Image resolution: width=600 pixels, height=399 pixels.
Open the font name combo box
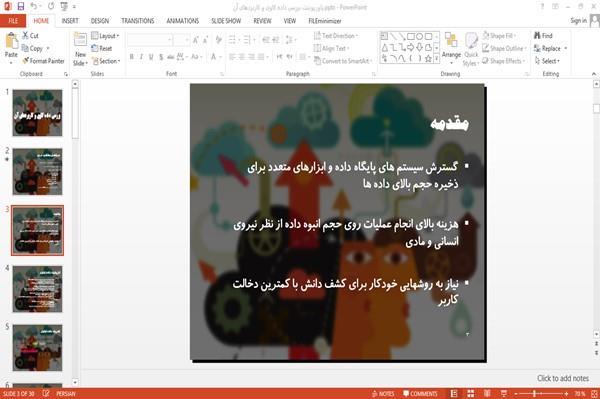[149, 40]
